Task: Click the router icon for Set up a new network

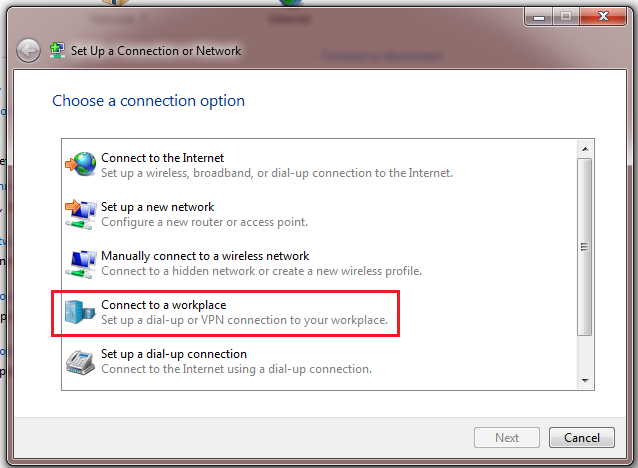Action: point(81,213)
